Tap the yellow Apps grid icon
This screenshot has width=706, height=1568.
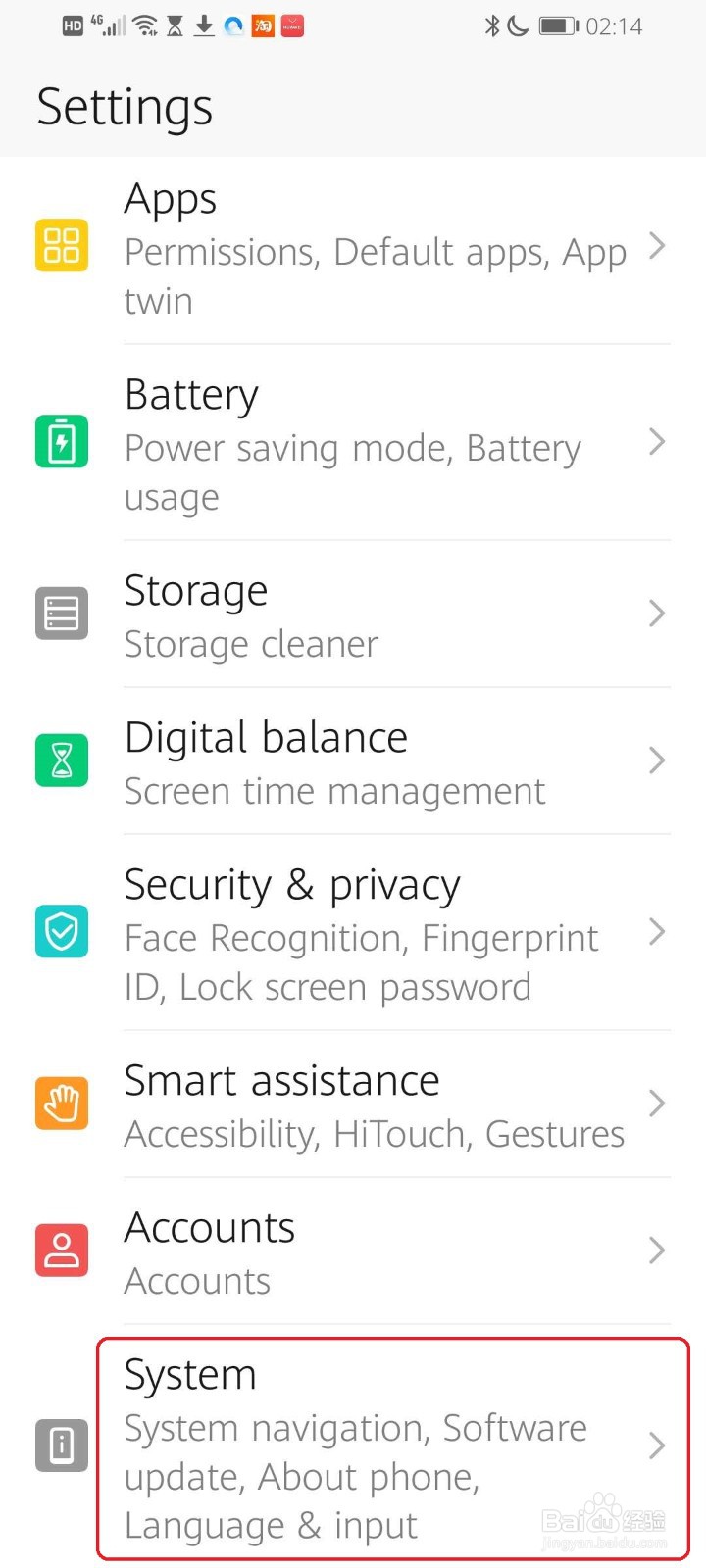pos(62,245)
